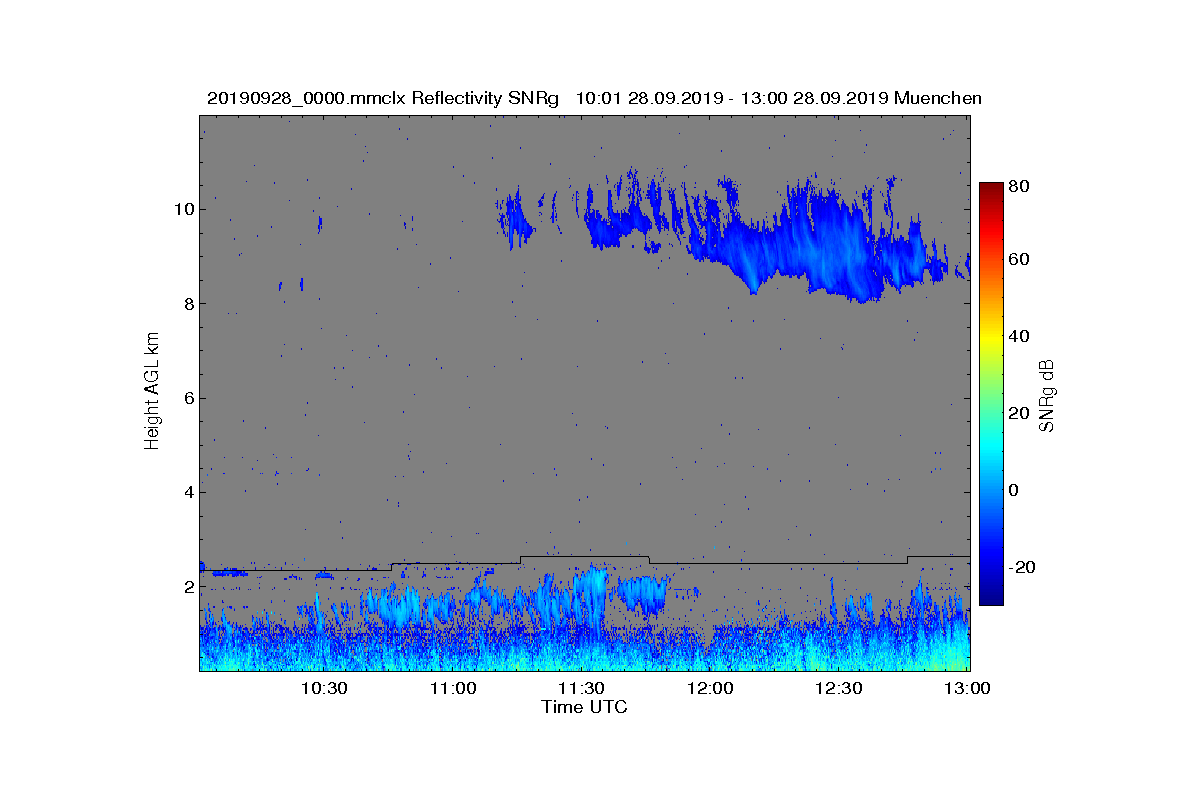Click the 10:30 time tick label
The width and height of the screenshot is (1200, 800).
[324, 688]
